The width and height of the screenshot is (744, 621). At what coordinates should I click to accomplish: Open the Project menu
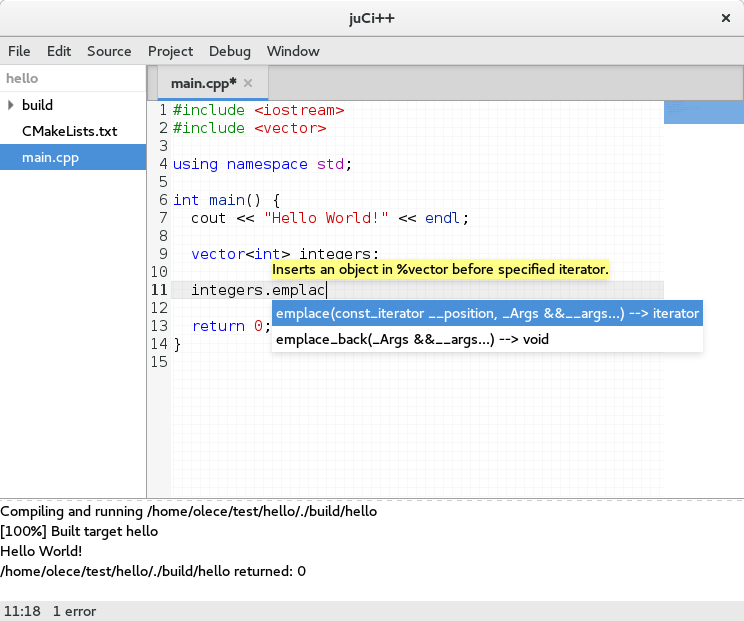tap(170, 51)
